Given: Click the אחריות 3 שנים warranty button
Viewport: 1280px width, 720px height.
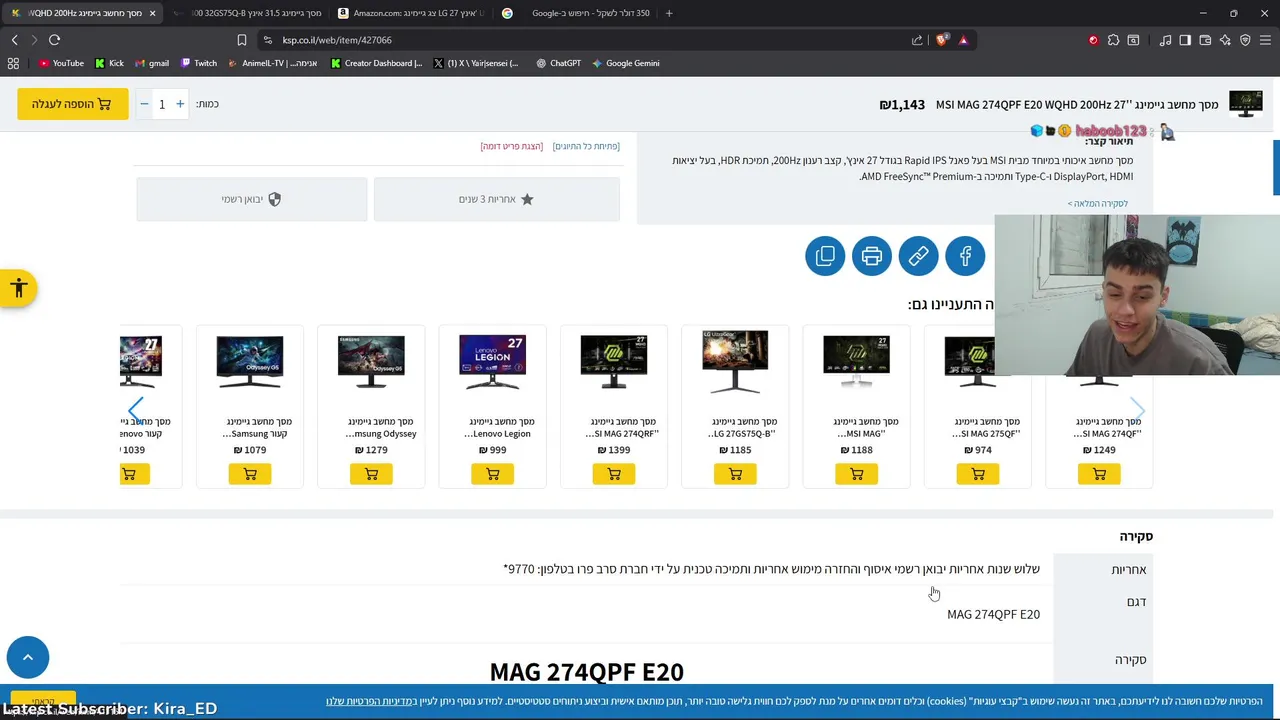Looking at the screenshot, I should pyautogui.click(x=497, y=199).
